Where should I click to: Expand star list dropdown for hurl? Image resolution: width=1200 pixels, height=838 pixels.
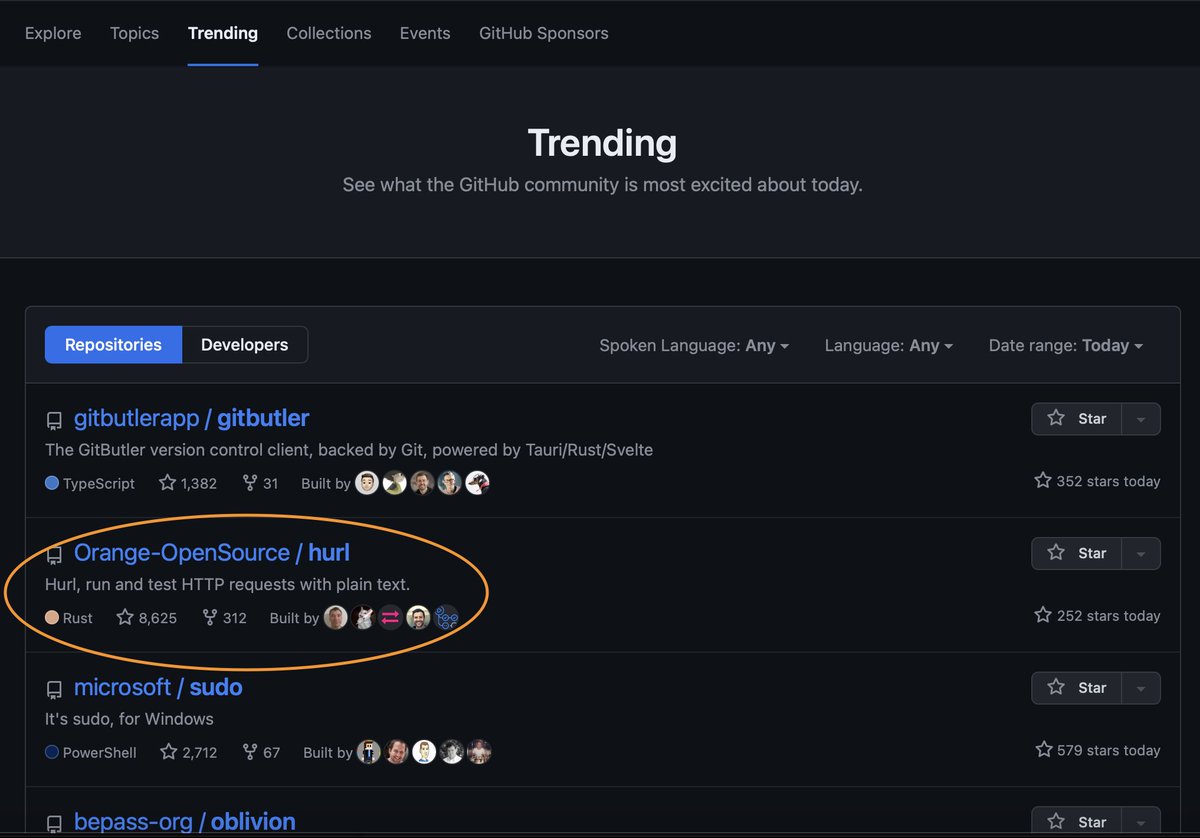tap(1141, 553)
